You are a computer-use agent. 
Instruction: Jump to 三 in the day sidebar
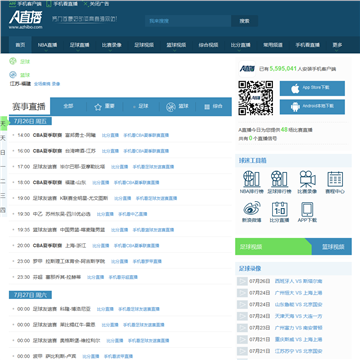point(3,196)
